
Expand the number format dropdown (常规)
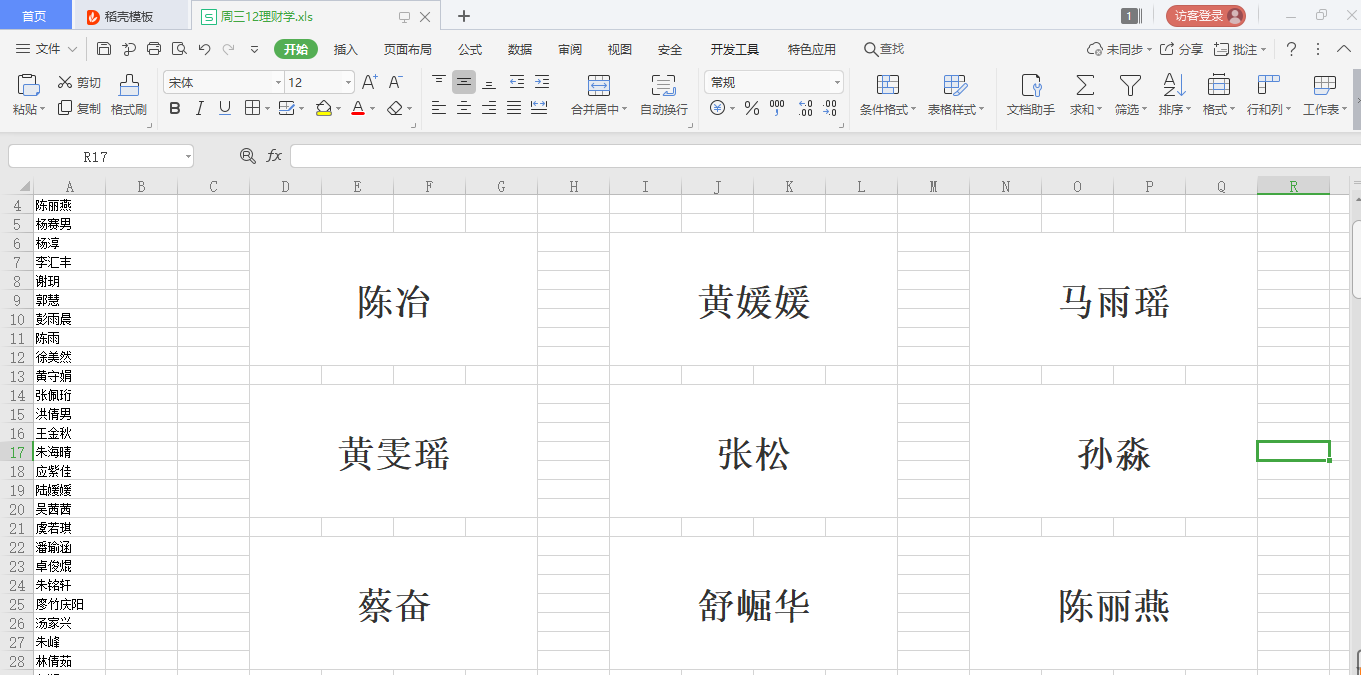coord(836,82)
